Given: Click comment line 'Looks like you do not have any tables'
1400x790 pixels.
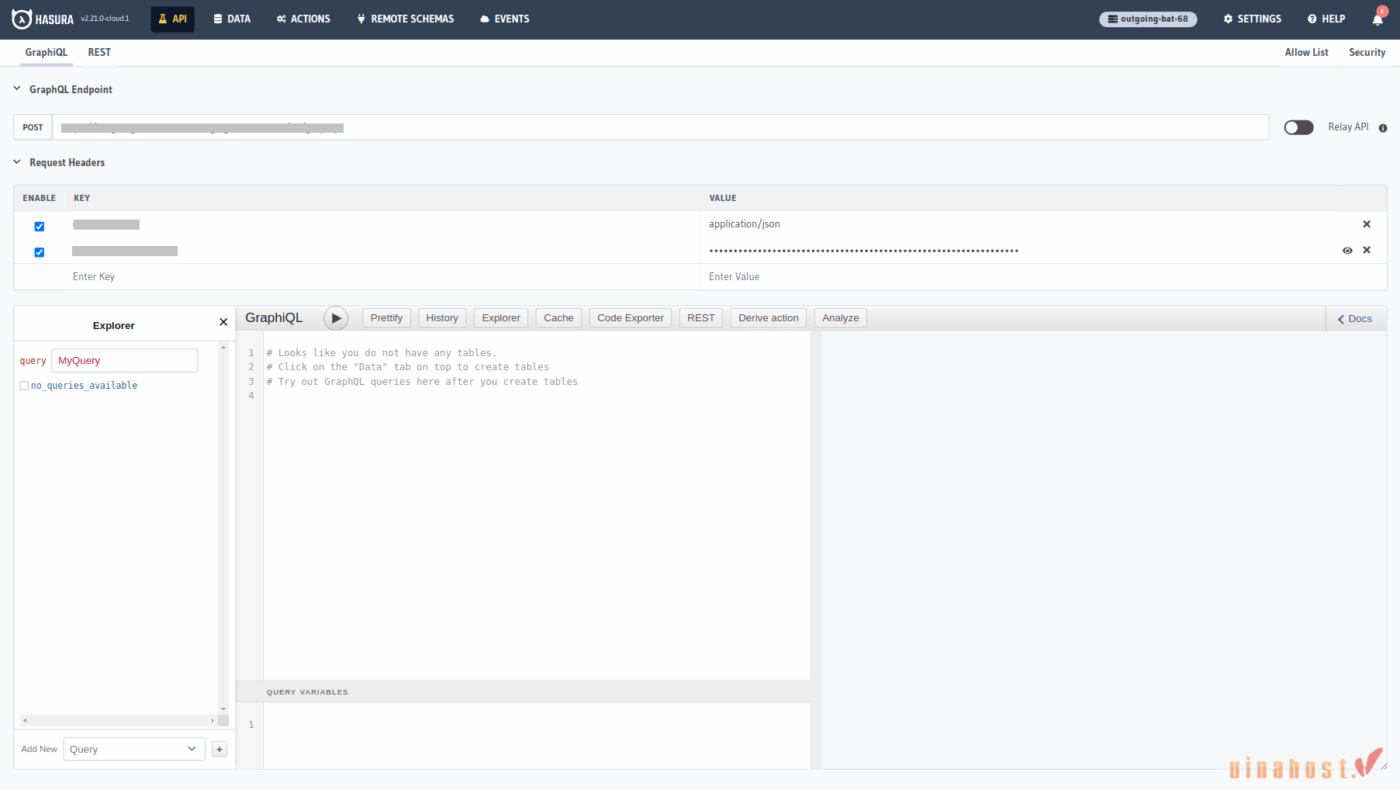Looking at the screenshot, I should point(381,352).
